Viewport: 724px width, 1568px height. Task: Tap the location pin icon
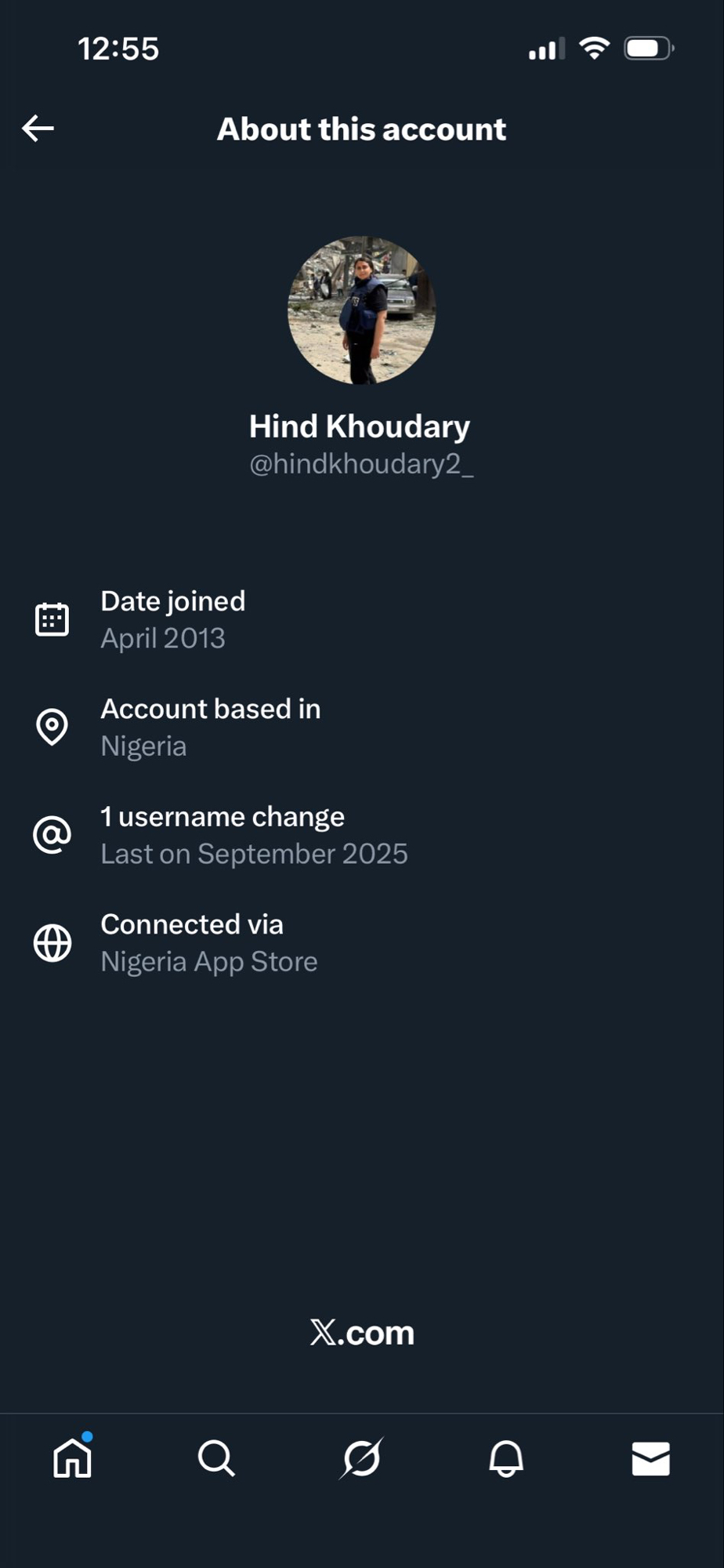click(52, 727)
